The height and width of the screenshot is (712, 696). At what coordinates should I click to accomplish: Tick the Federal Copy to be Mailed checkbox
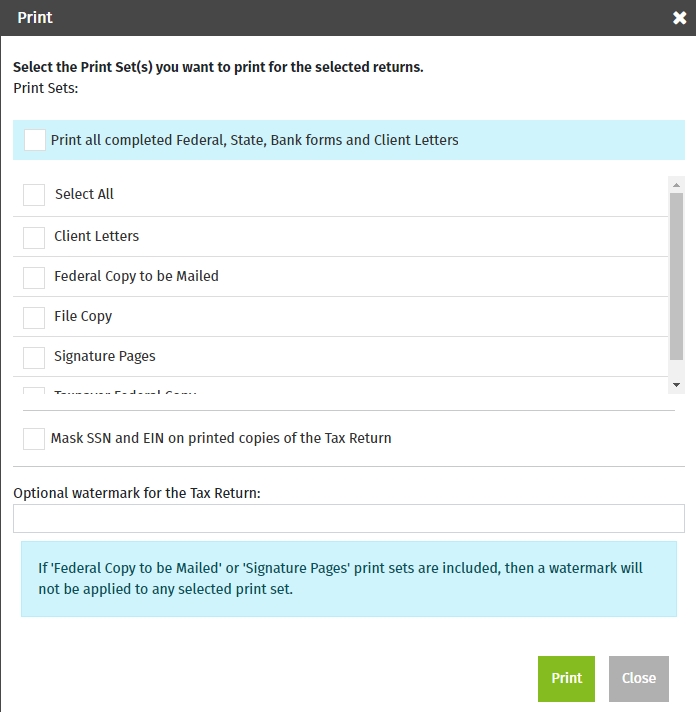click(34, 277)
